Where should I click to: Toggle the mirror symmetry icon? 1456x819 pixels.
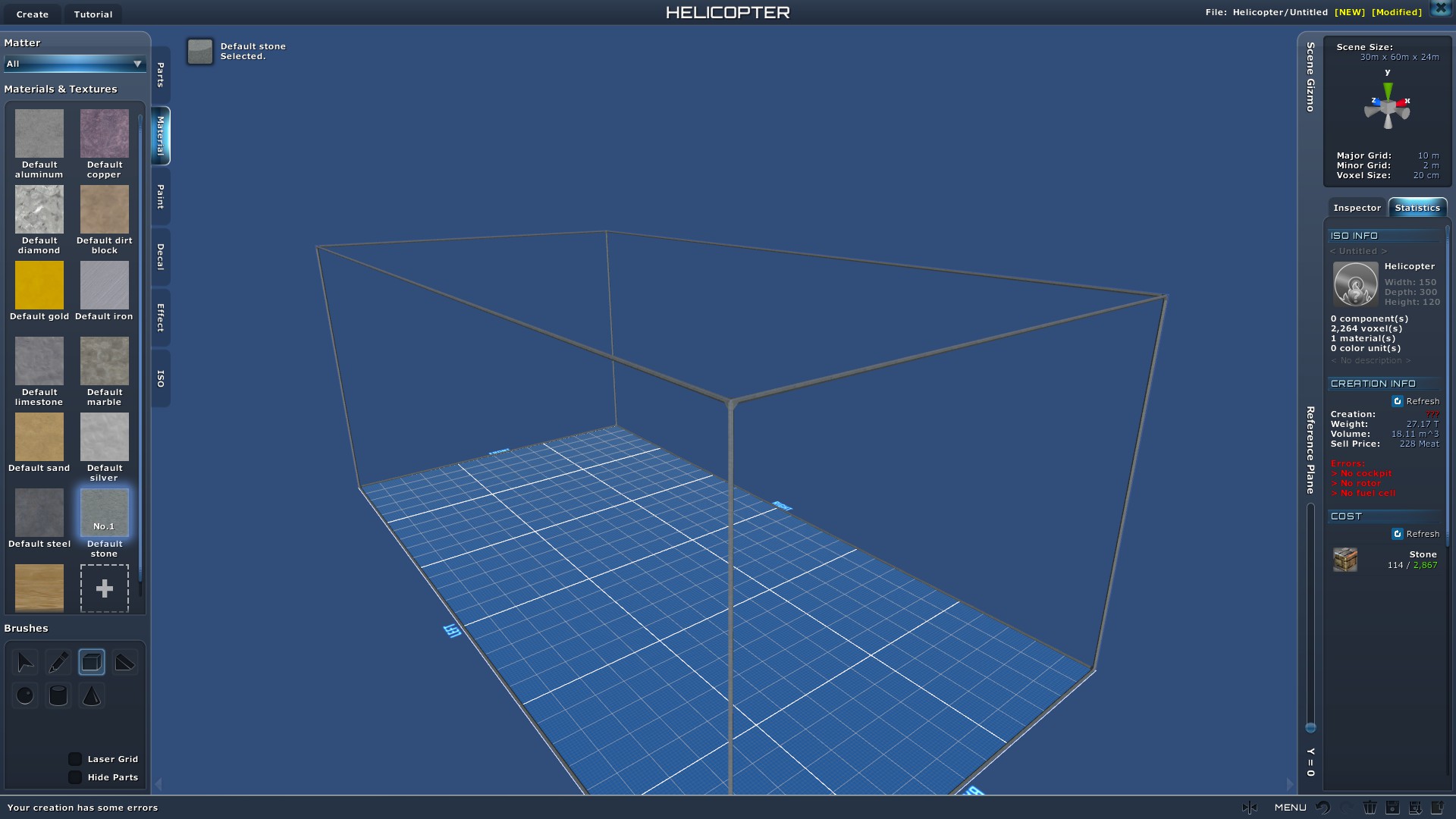click(x=1250, y=808)
